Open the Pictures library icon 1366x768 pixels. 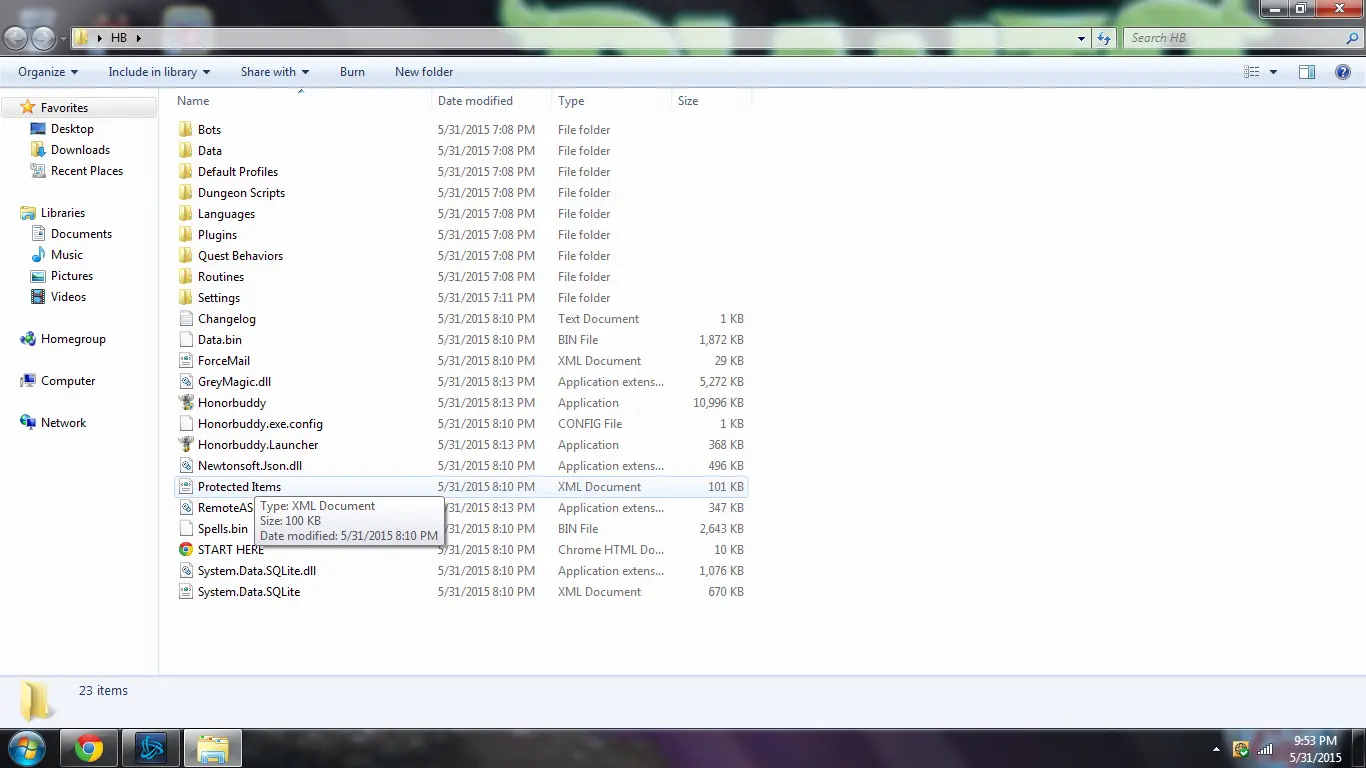(x=38, y=276)
